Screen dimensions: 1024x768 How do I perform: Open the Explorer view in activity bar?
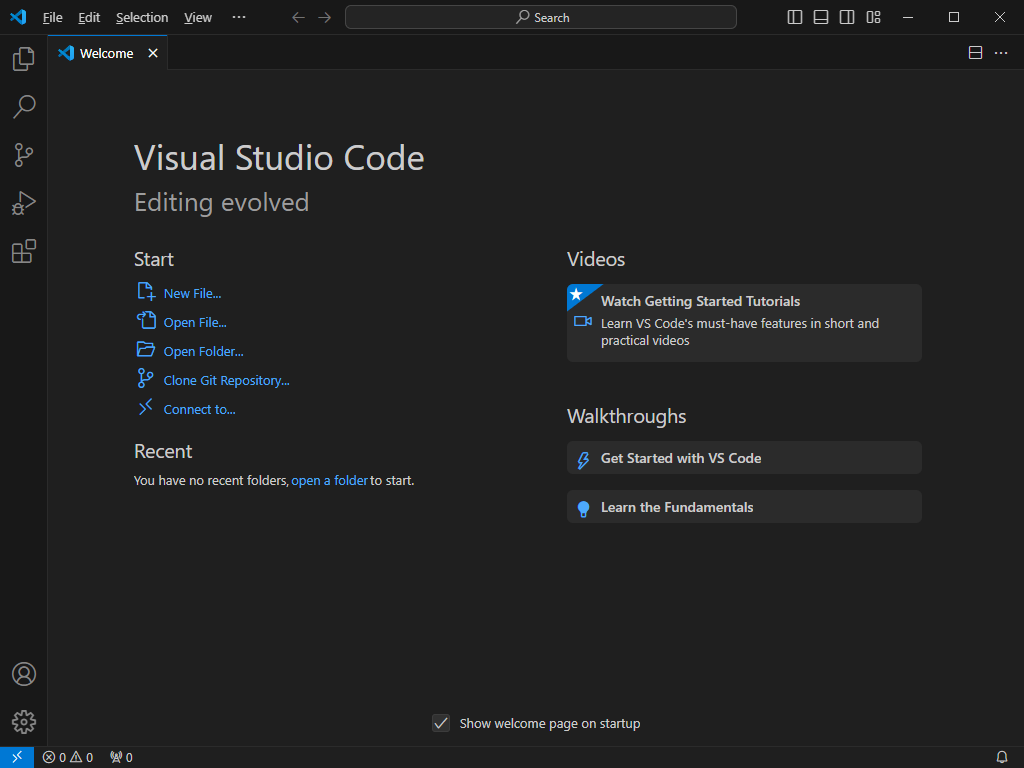pos(24,59)
